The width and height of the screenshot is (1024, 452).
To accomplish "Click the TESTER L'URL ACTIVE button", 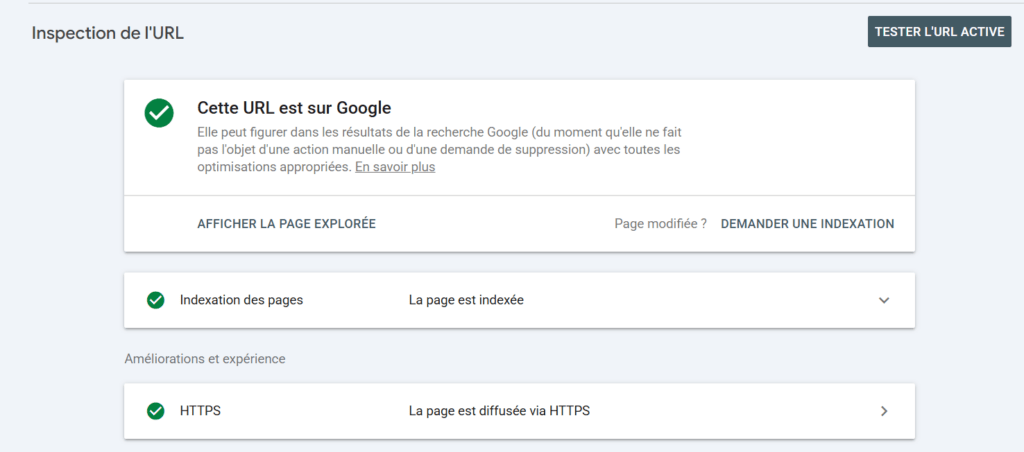I will (x=939, y=32).
